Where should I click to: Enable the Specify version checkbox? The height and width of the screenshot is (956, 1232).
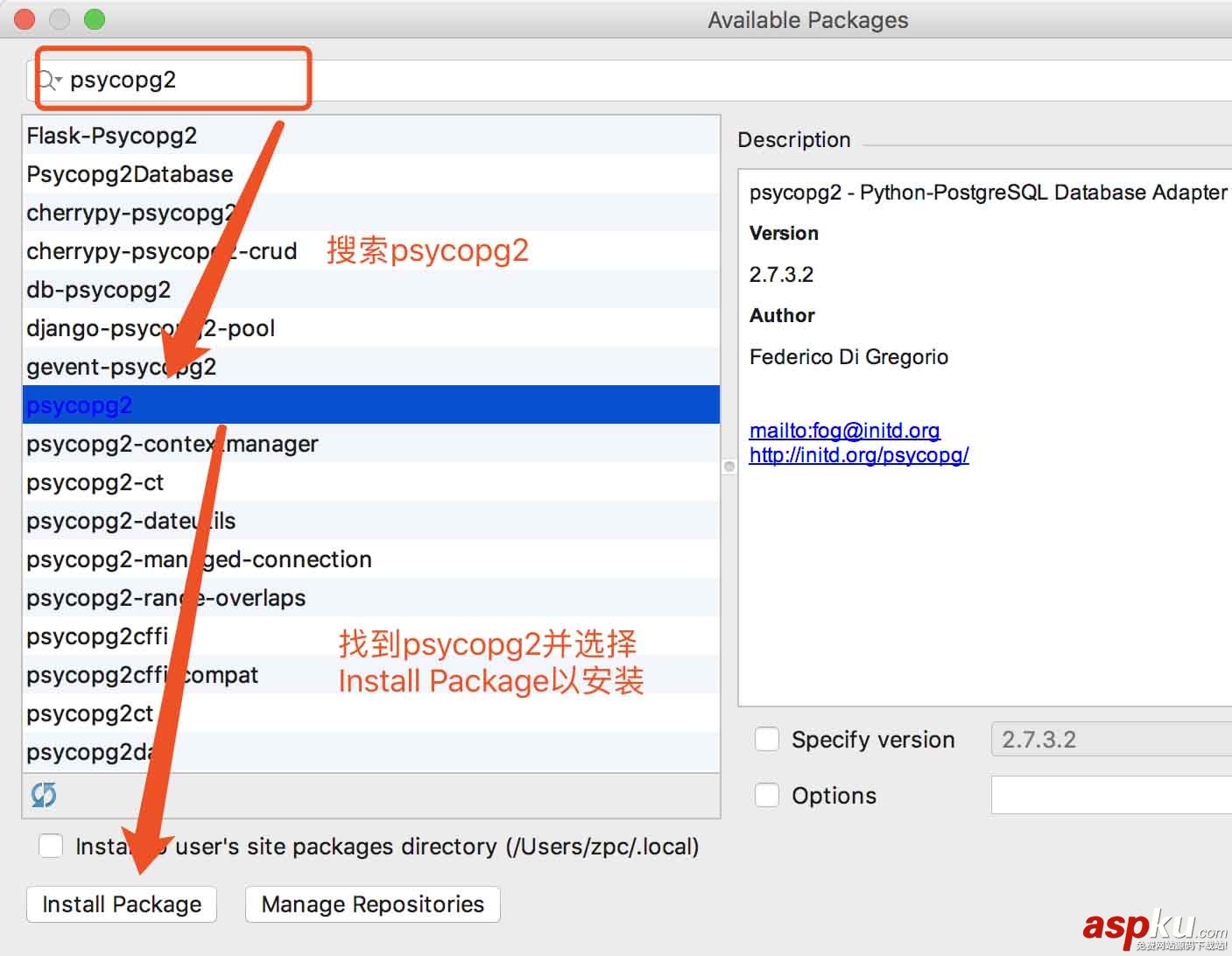coord(766,739)
